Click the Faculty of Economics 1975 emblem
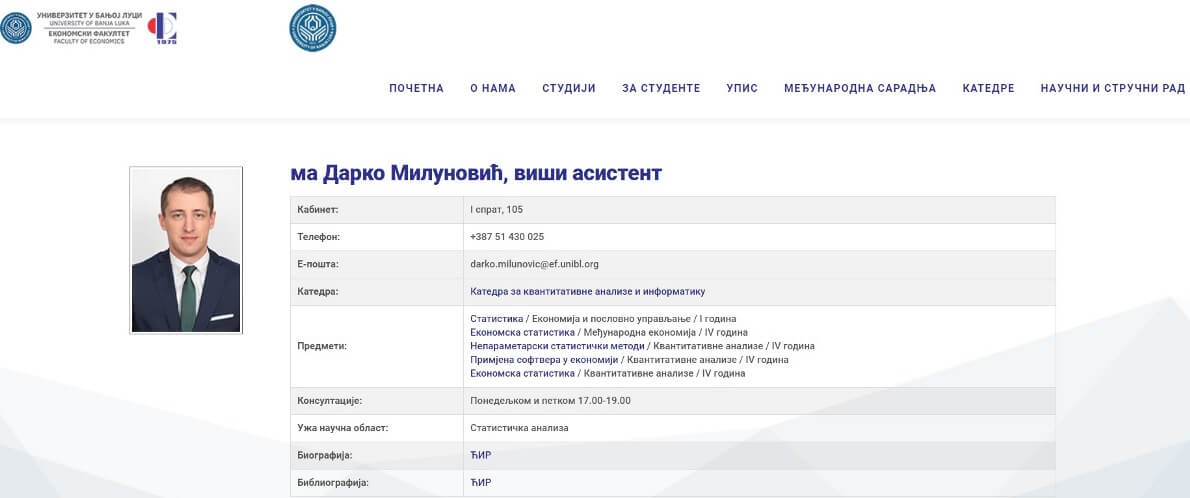Image resolution: width=1190 pixels, height=498 pixels. 162,28
